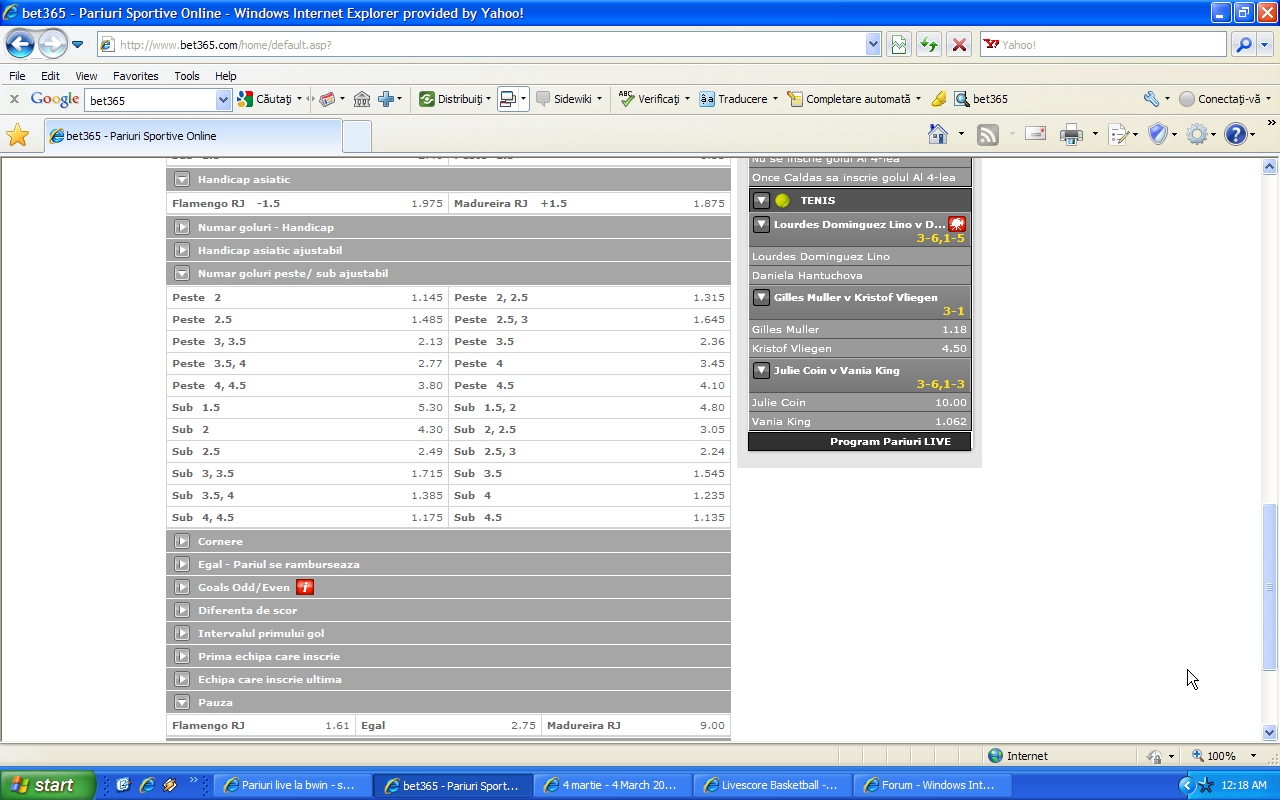Open the Edit menu
Image resolution: width=1280 pixels, height=800 pixels.
(x=50, y=76)
